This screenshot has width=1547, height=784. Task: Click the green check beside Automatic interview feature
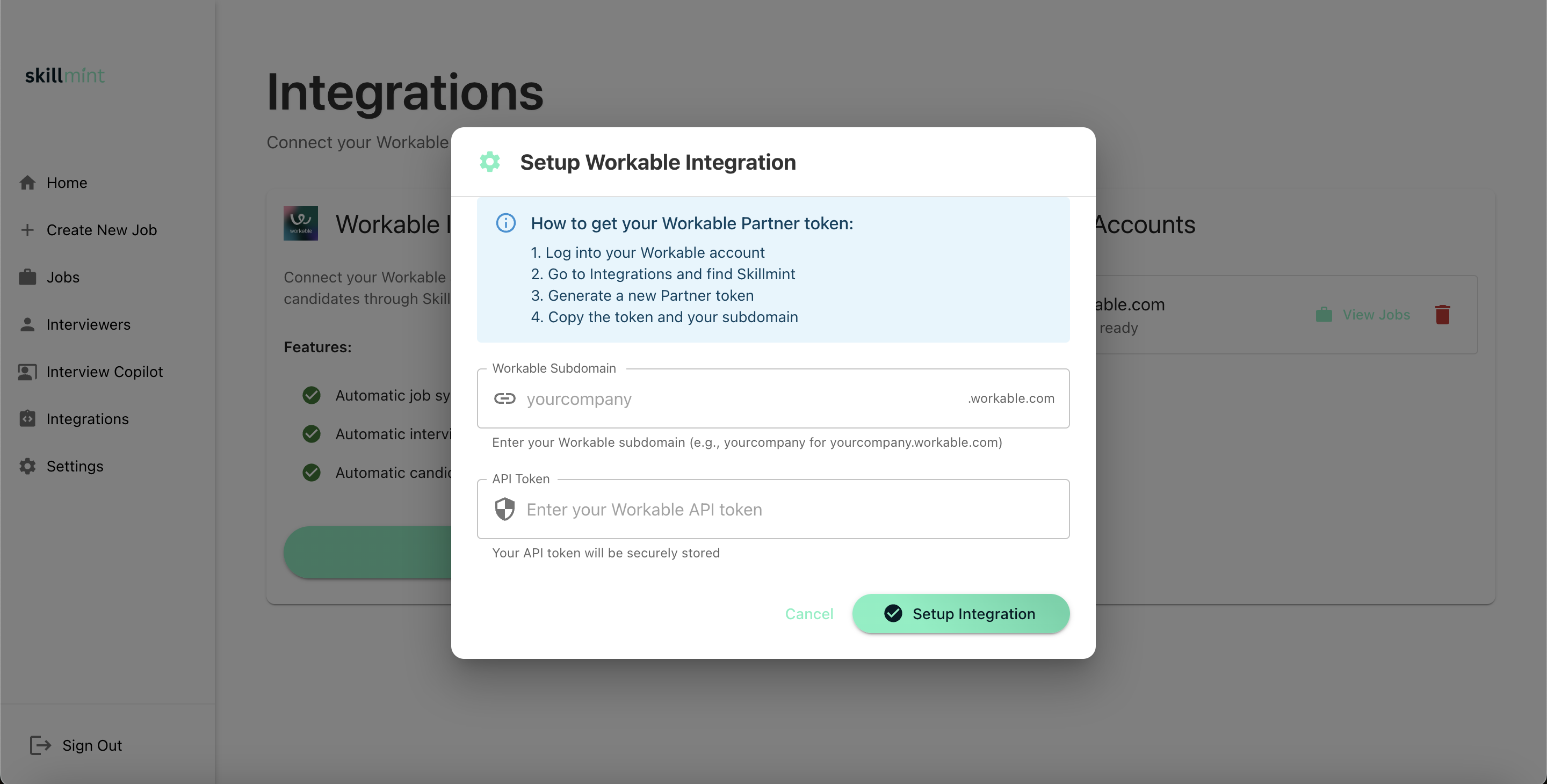click(x=311, y=433)
